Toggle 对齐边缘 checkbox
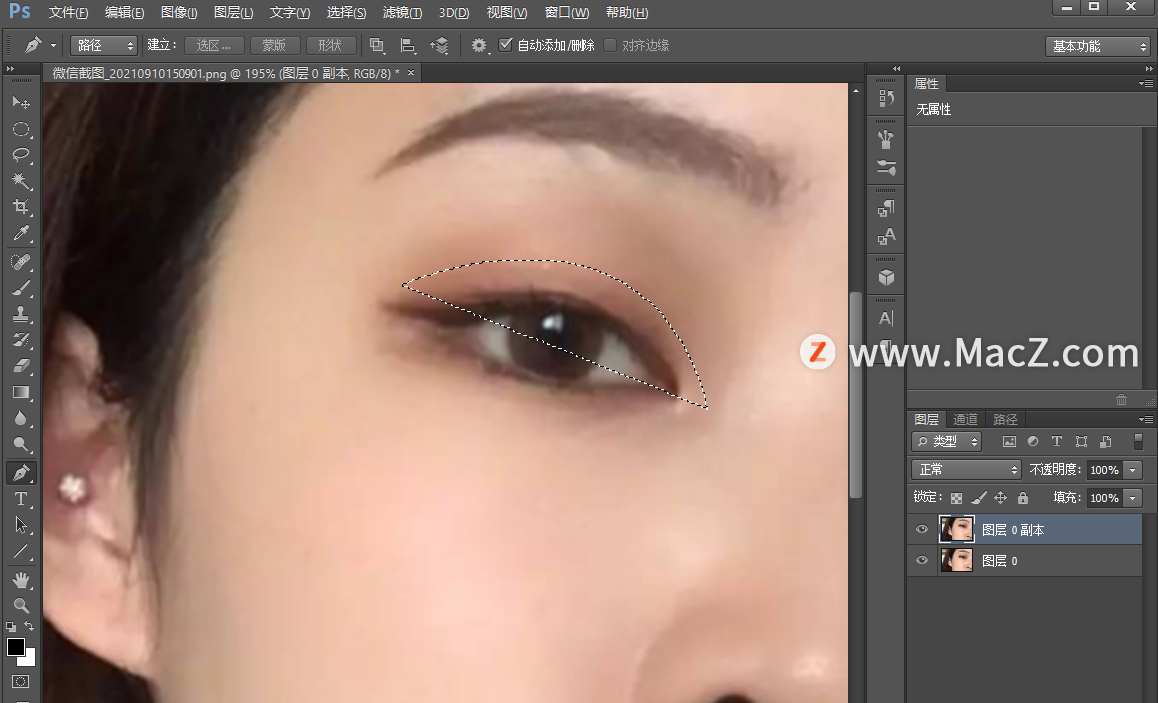The width and height of the screenshot is (1158, 703). click(610, 45)
